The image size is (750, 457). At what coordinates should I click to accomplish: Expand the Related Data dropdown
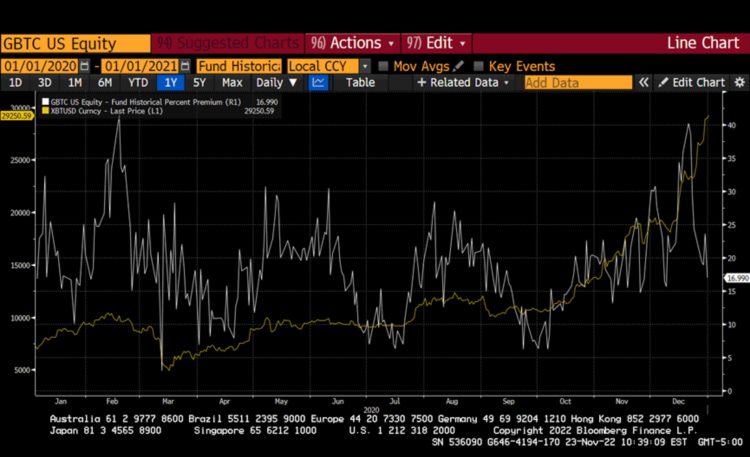click(x=463, y=83)
